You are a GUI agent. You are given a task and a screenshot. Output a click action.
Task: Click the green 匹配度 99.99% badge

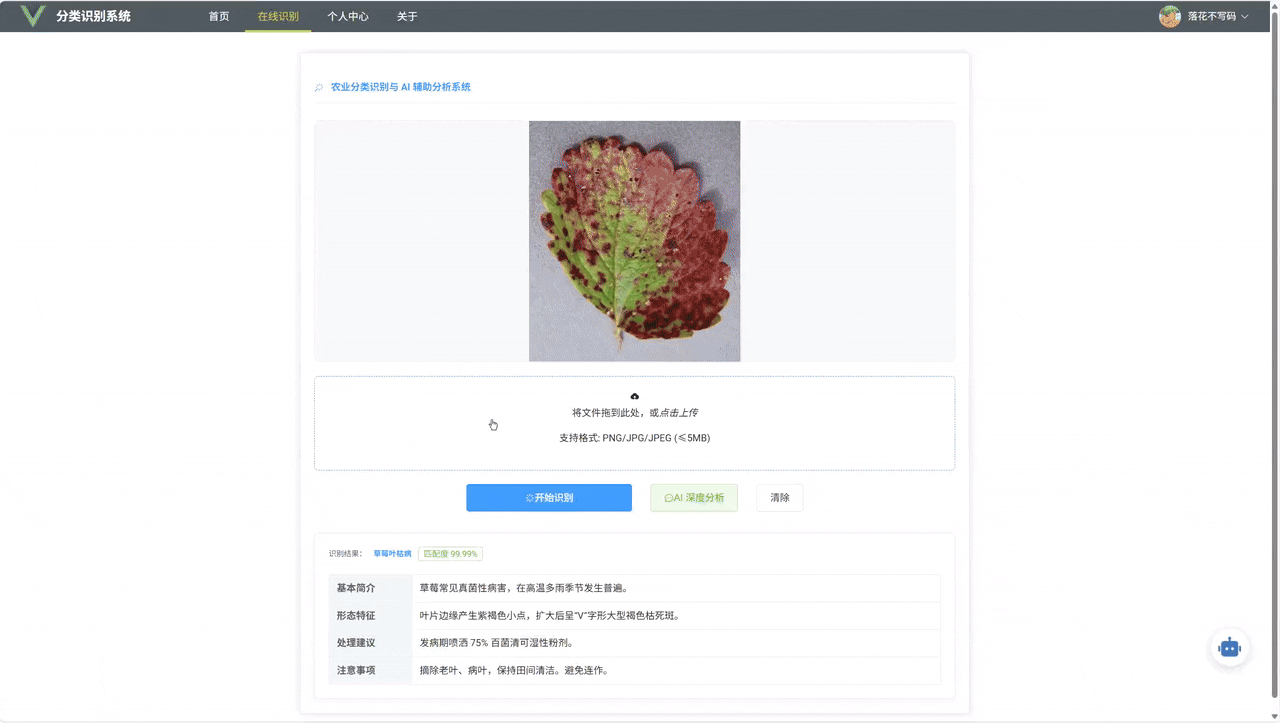[x=449, y=553]
